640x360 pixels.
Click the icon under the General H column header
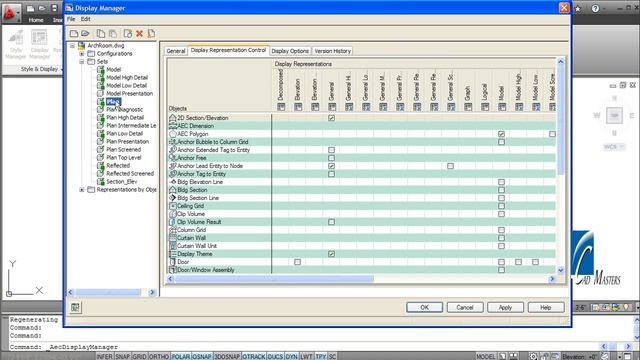(x=349, y=107)
